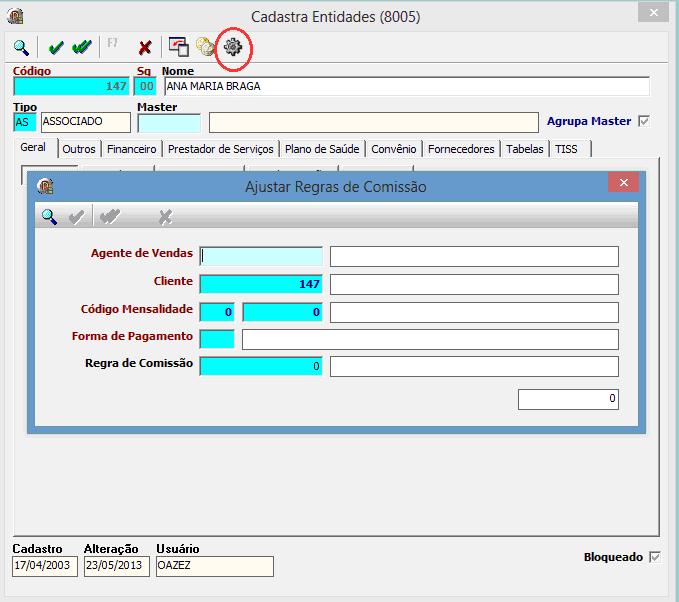Click the grey X icon in commission dialog toolbar
This screenshot has width=679, height=602.
point(165,217)
